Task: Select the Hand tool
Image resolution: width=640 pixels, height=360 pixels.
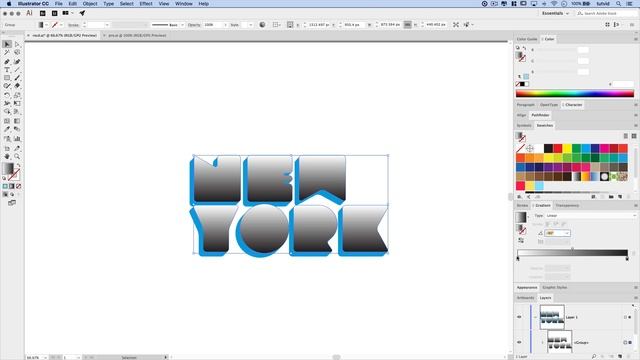Action: (x=7, y=156)
